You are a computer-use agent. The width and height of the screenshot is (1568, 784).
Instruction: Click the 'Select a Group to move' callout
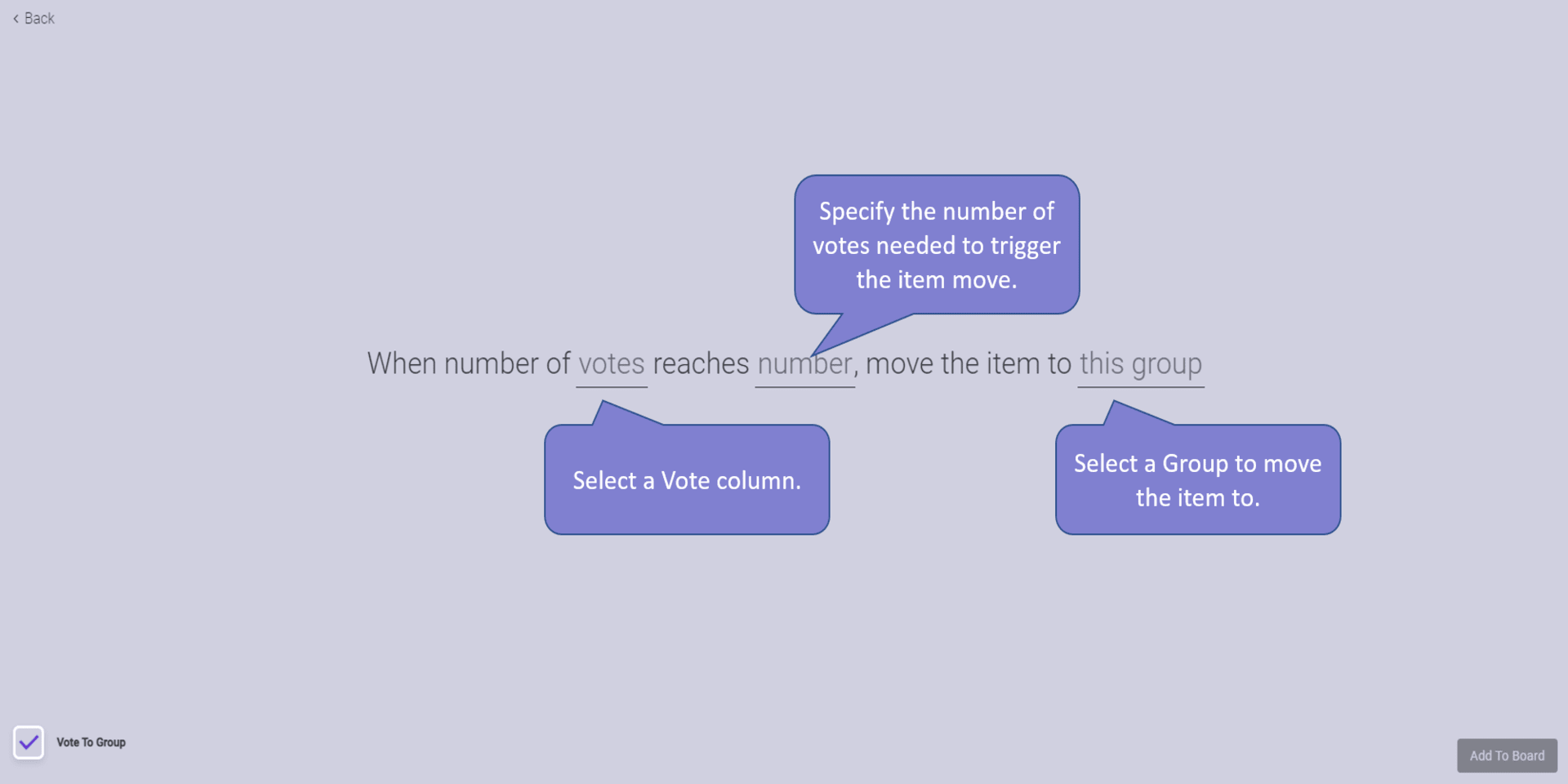(1198, 479)
